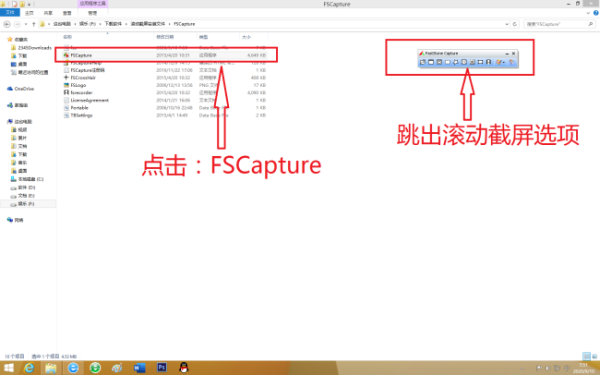This screenshot has height=375, width=600.
Task: Open the recent locations dropdown arrow
Action: pos(26,24)
